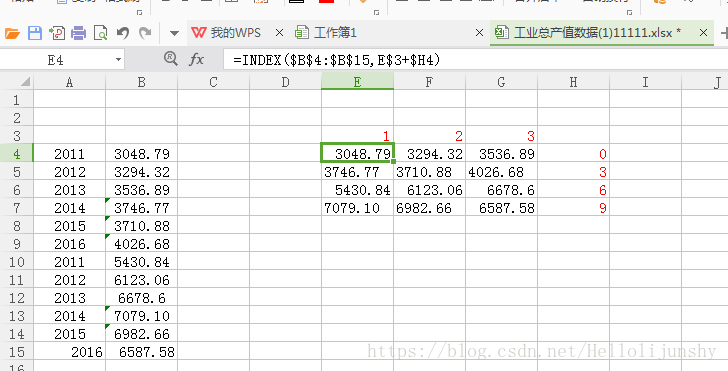Select column H header

click(573, 82)
